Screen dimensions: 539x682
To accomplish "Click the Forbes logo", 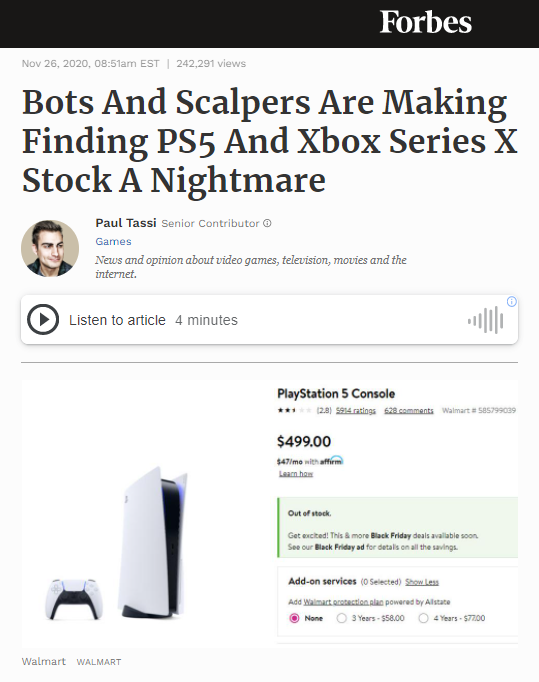I will pos(425,22).
